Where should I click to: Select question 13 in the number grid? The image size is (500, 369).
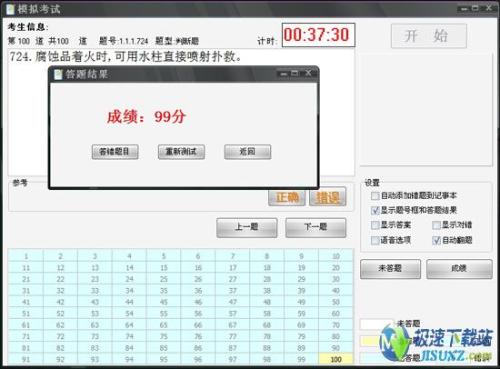click(95, 268)
